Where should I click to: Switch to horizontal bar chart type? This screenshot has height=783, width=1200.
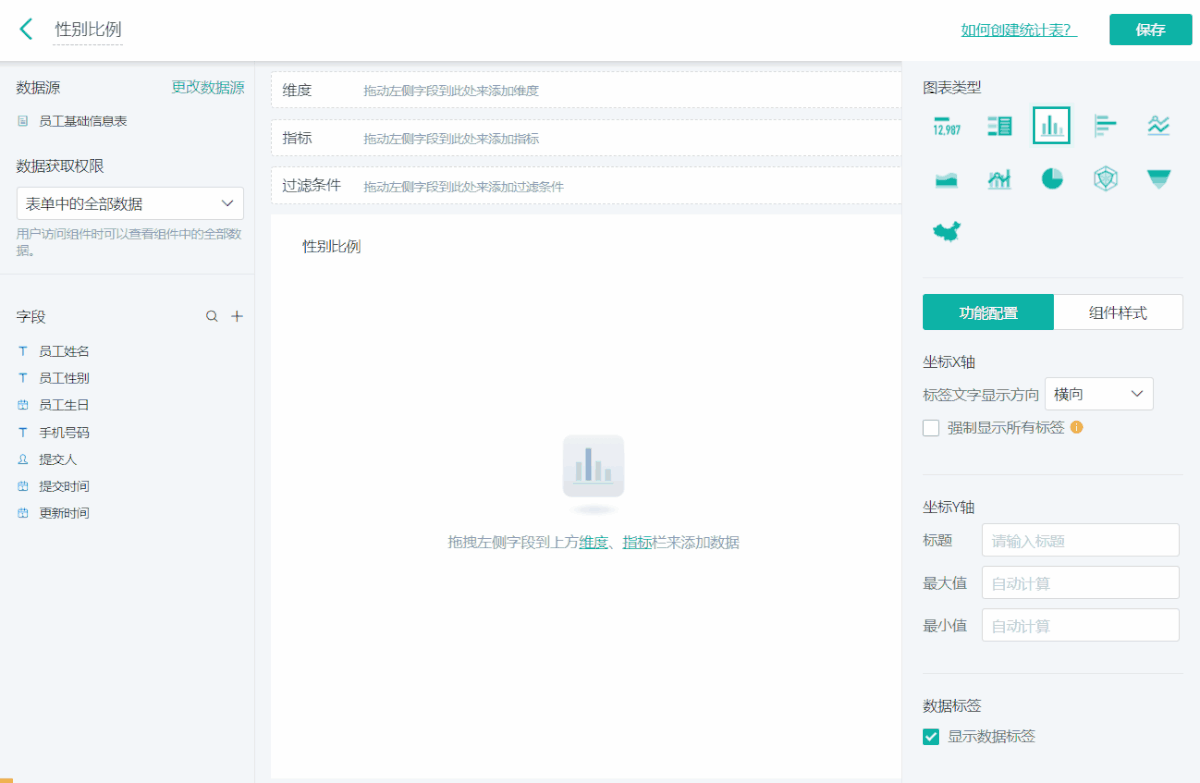click(x=1105, y=125)
